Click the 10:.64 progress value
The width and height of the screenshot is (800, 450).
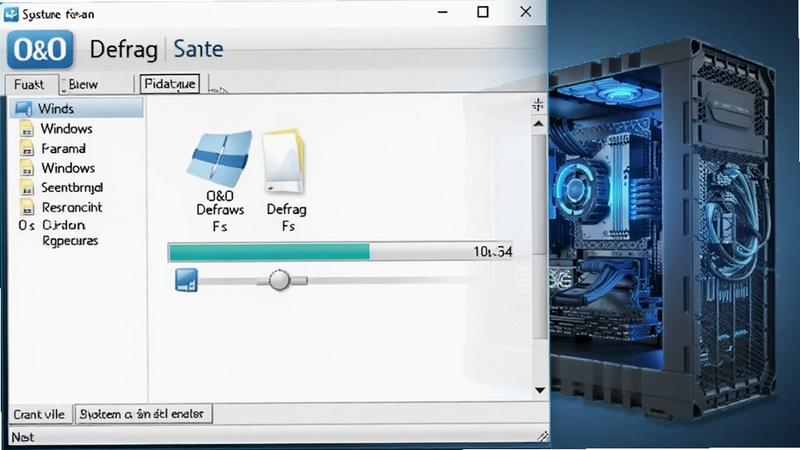pos(492,252)
